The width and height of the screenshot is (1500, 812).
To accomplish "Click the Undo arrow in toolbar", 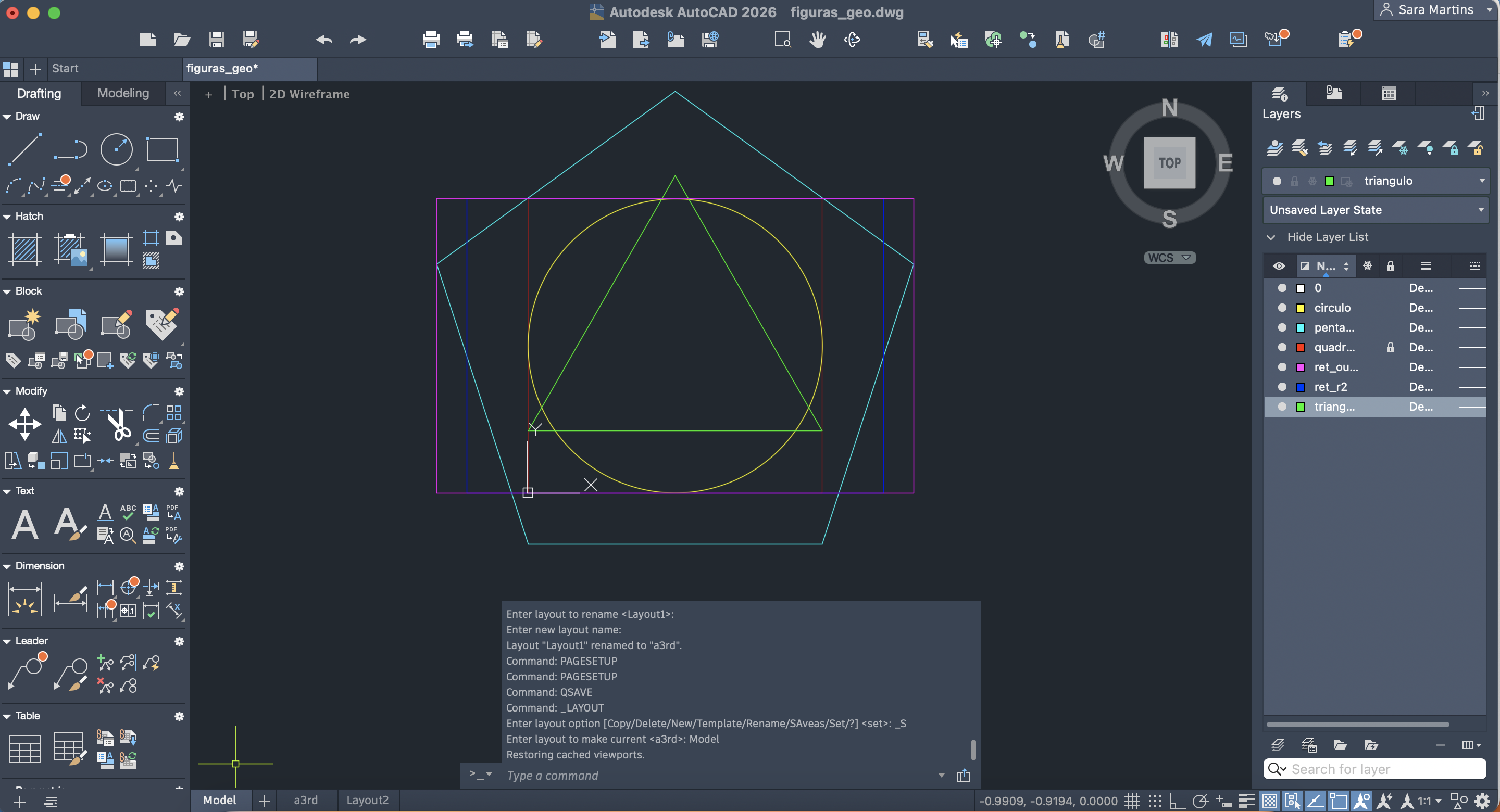I will point(324,40).
